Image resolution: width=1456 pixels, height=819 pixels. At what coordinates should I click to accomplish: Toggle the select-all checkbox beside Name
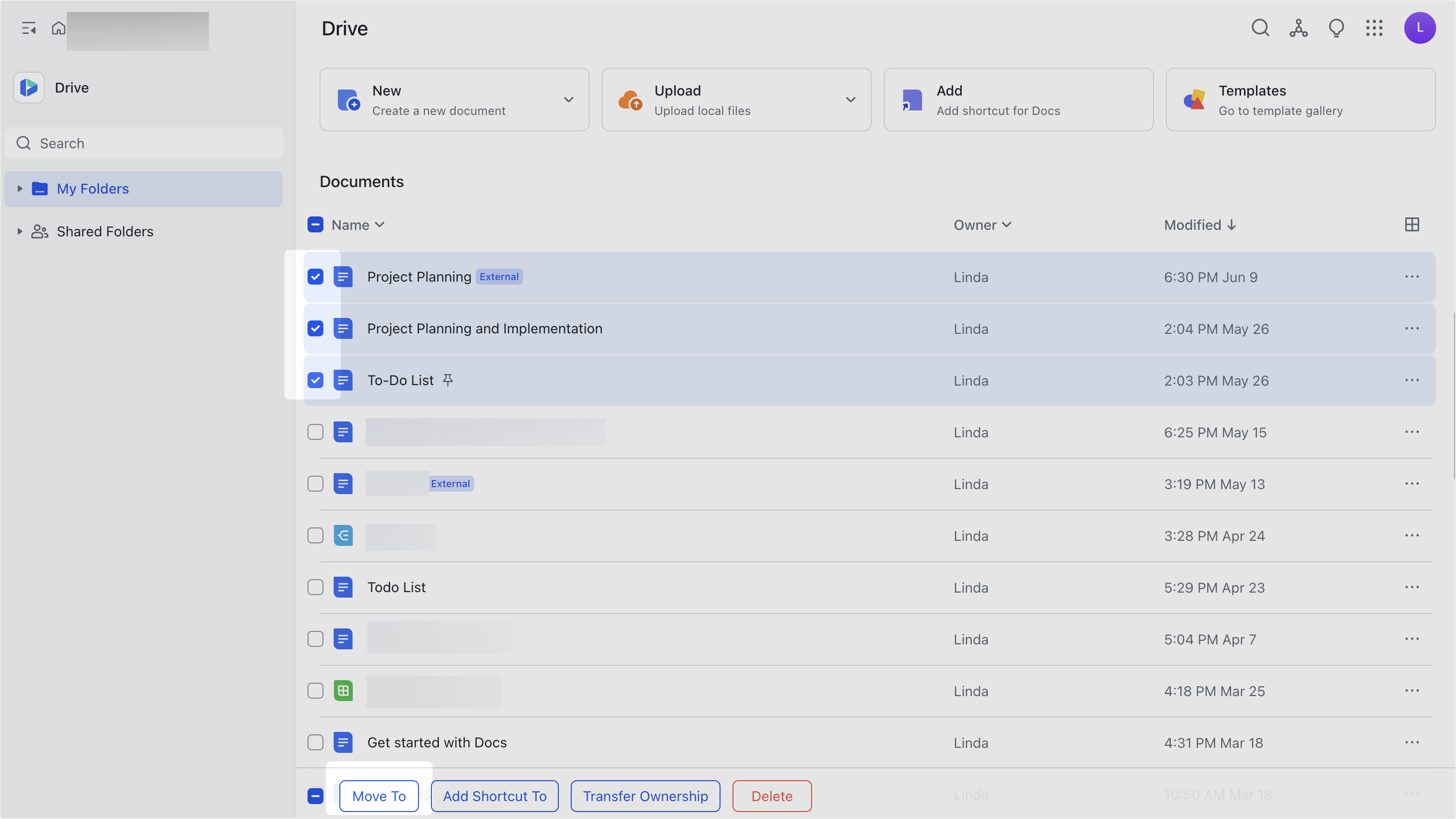coord(315,224)
